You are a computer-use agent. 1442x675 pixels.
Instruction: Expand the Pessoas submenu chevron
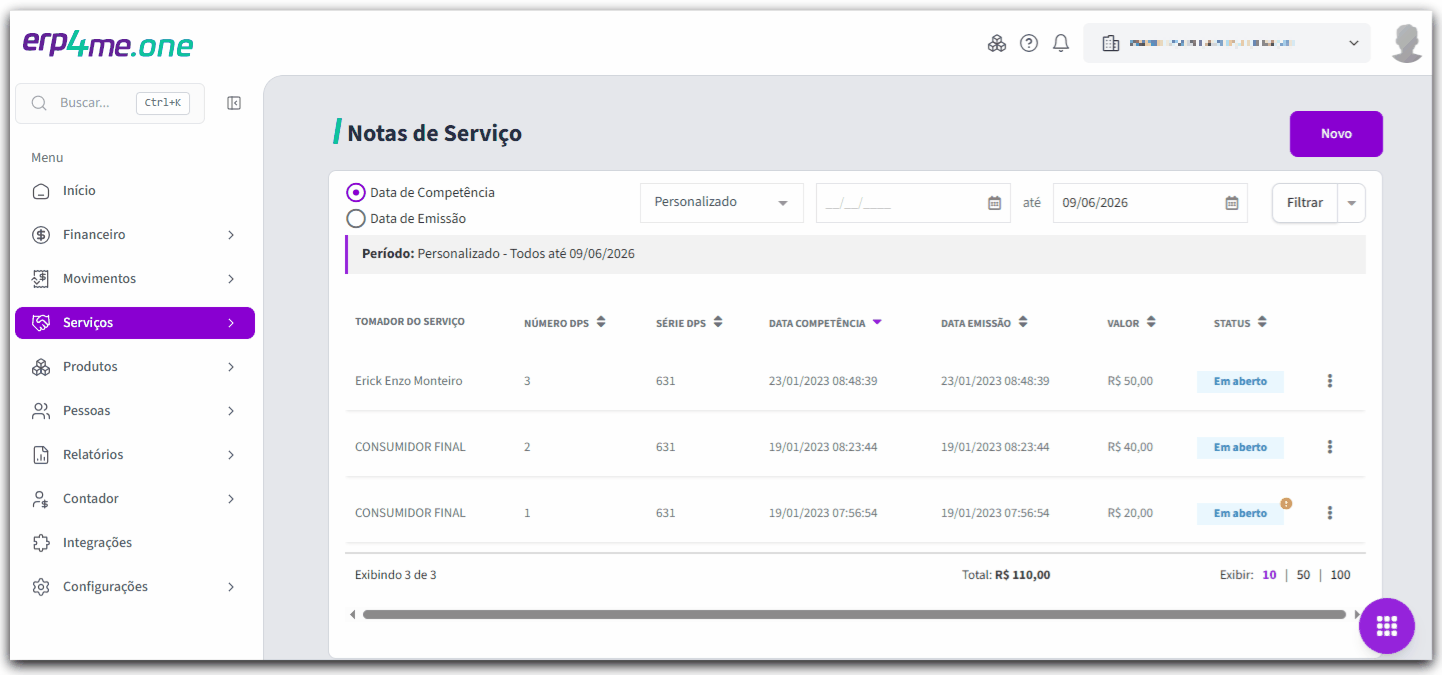231,411
